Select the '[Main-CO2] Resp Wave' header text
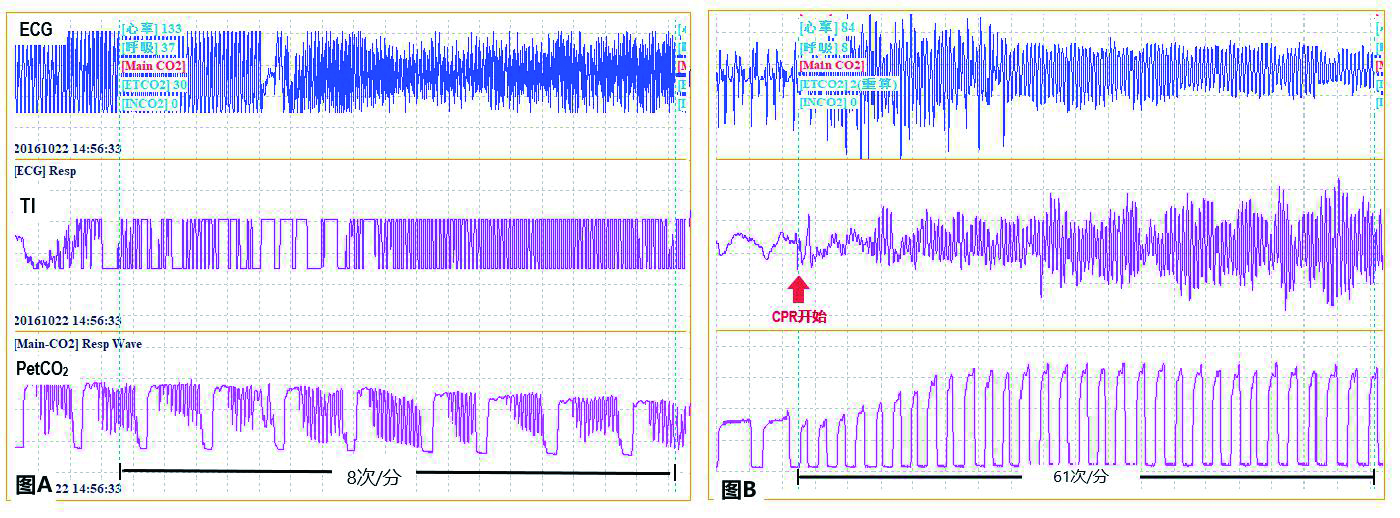This screenshot has width=1400, height=518. [78, 343]
